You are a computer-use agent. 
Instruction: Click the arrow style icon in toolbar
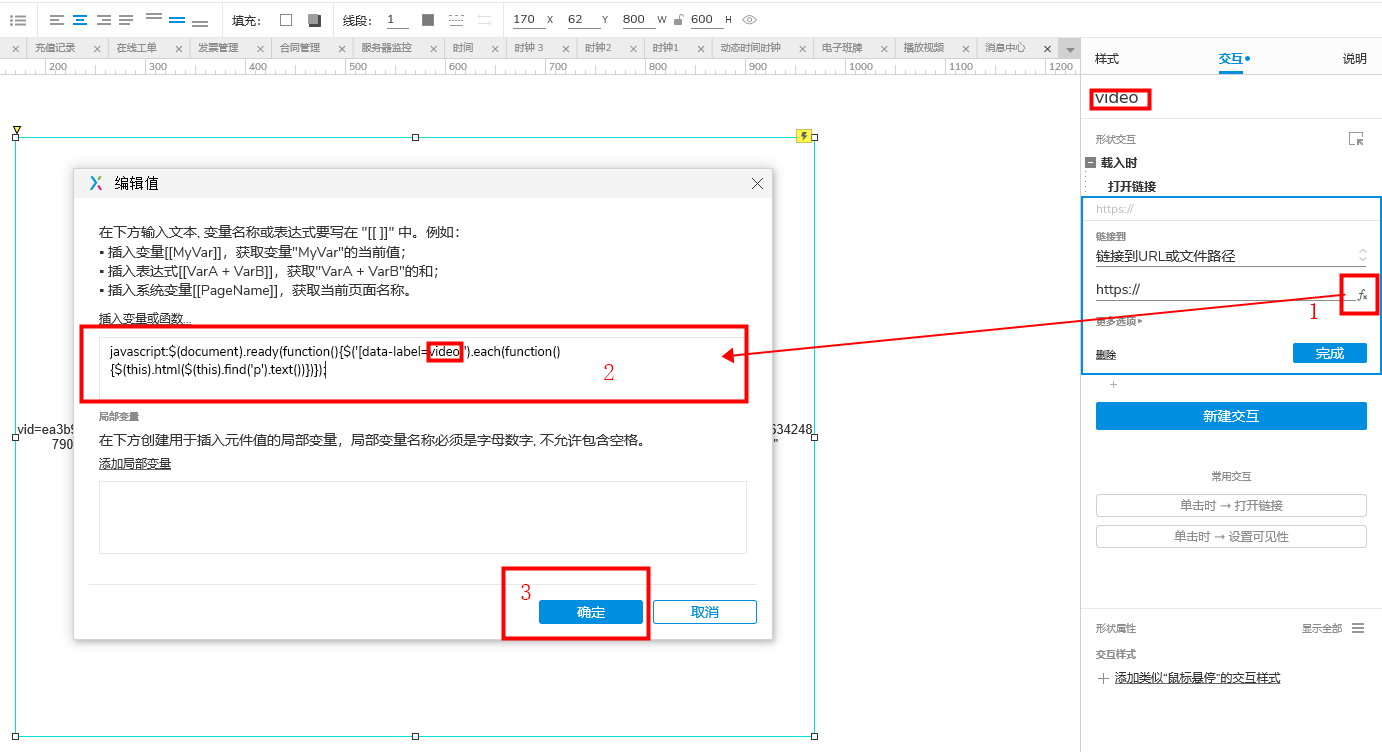coord(486,19)
